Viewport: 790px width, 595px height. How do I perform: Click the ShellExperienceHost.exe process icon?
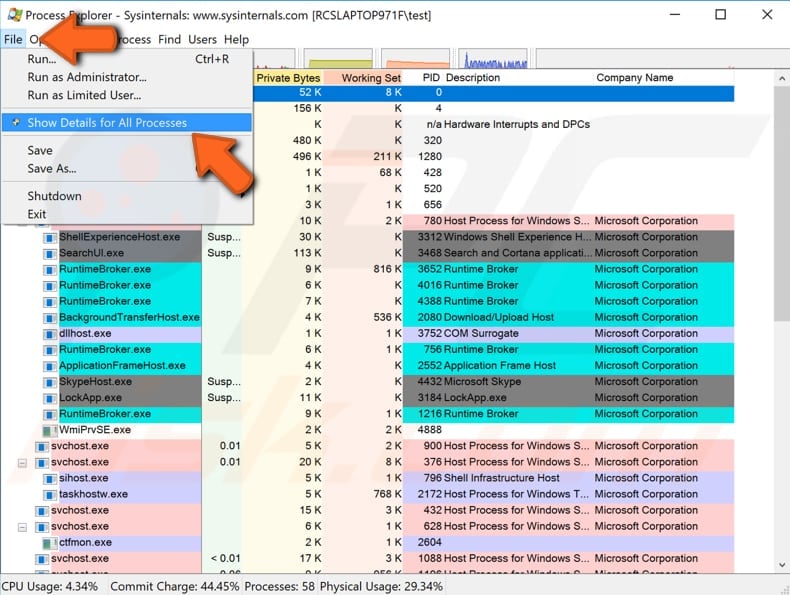(49, 238)
